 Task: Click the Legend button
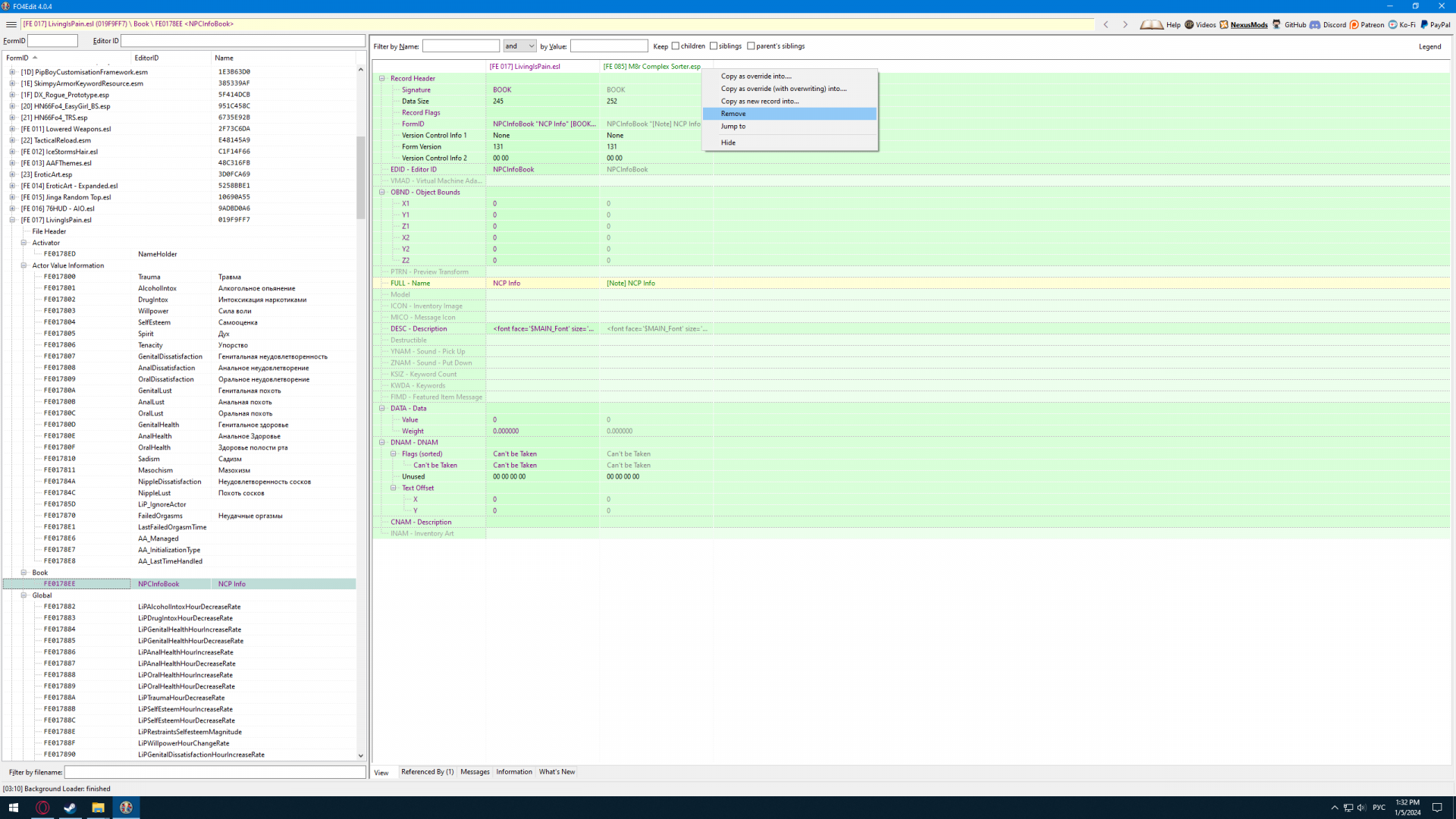(x=1429, y=46)
